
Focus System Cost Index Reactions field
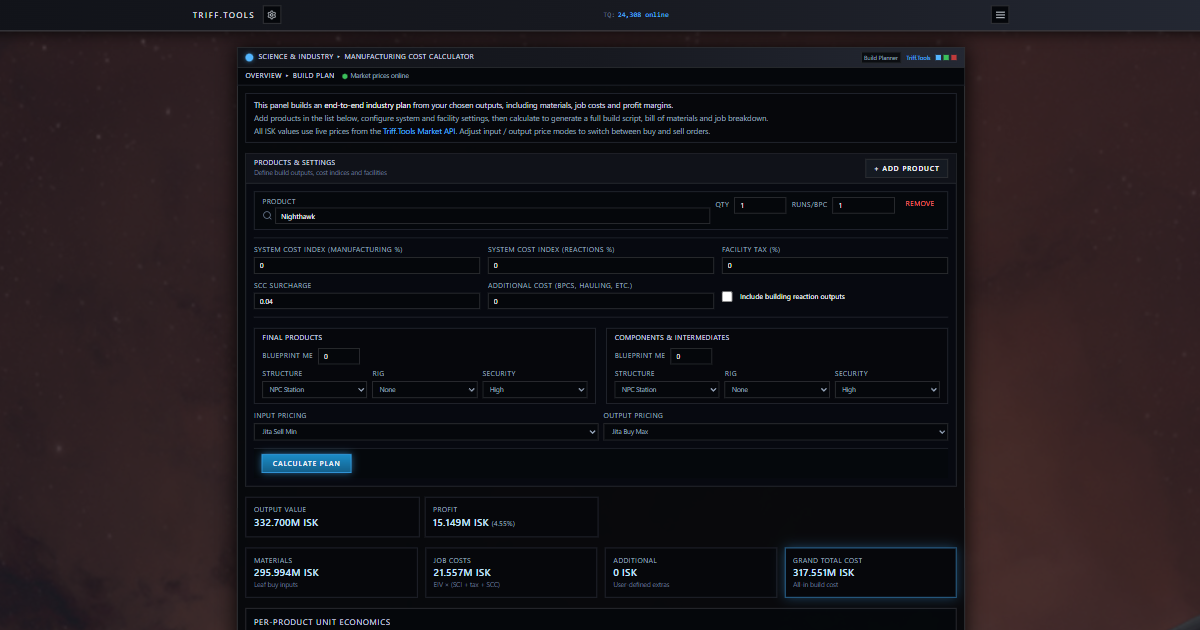click(600, 265)
